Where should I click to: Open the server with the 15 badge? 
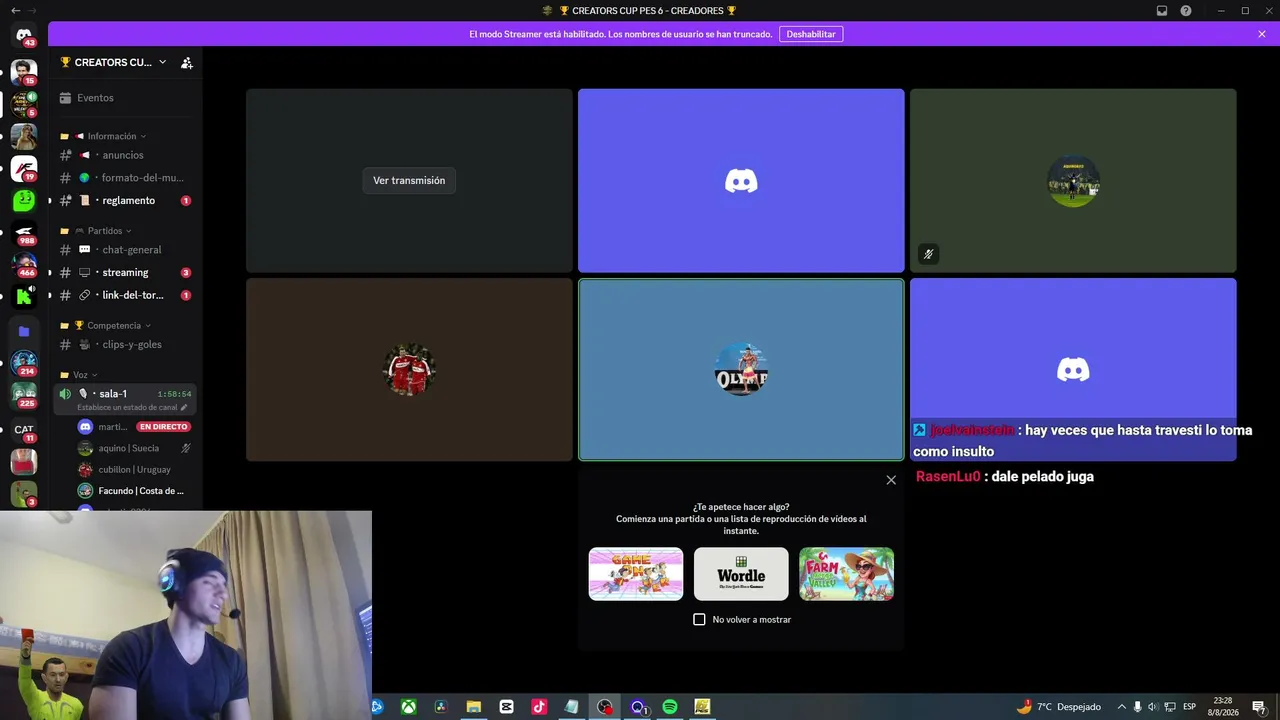24,72
